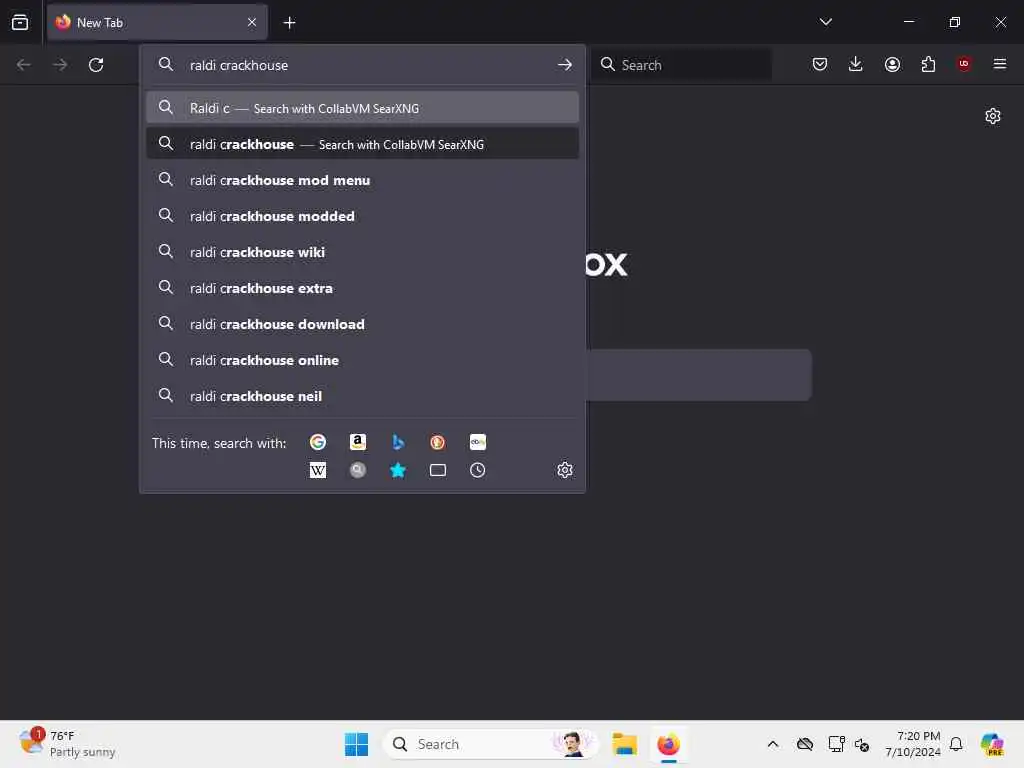This screenshot has height=768, width=1024.
Task: Open a new tab with the plus button
Action: coord(289,22)
